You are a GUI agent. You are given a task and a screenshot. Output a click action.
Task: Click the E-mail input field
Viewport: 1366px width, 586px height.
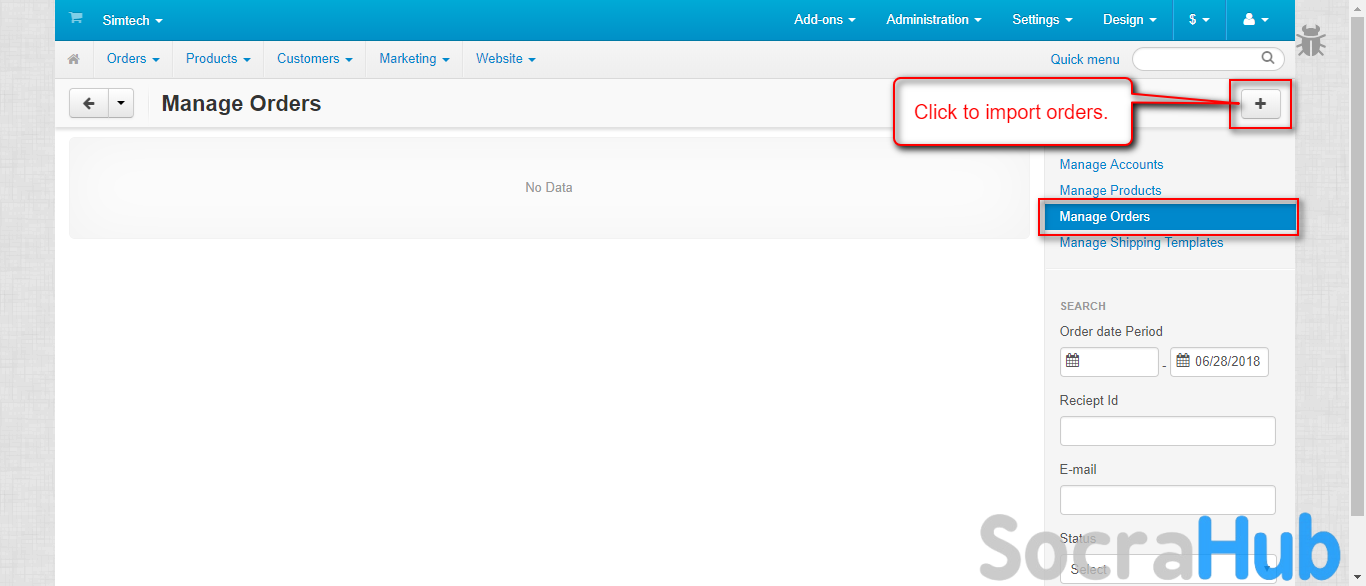[x=1167, y=500]
